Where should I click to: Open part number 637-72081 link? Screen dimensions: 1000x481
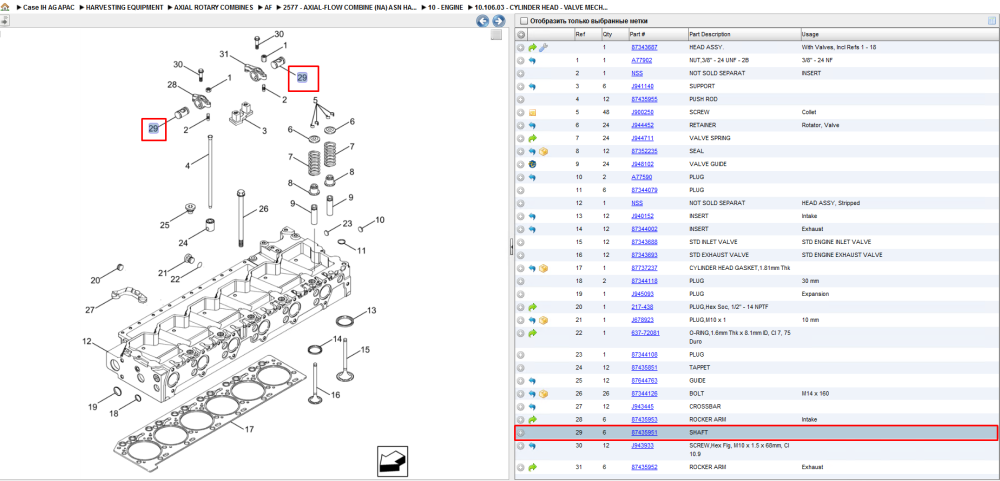pyautogui.click(x=645, y=333)
